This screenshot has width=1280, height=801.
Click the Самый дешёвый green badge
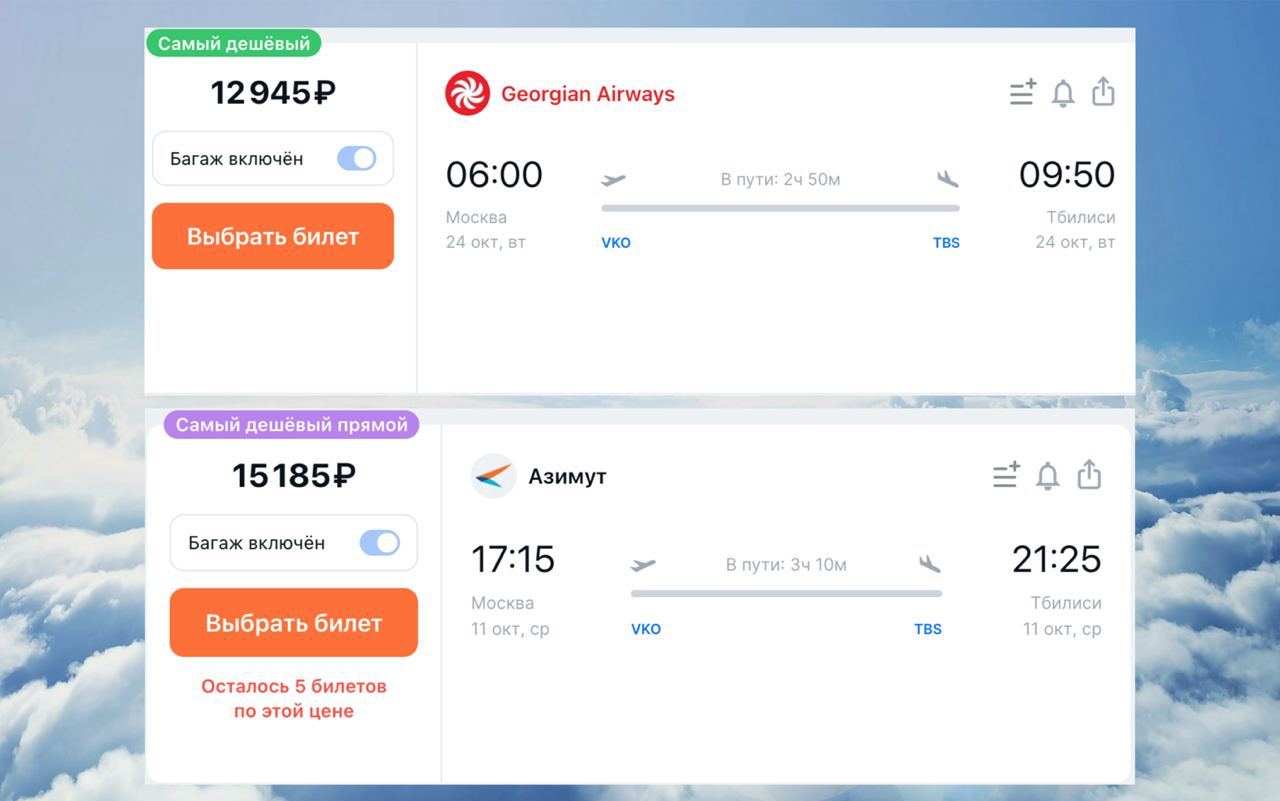click(x=234, y=44)
